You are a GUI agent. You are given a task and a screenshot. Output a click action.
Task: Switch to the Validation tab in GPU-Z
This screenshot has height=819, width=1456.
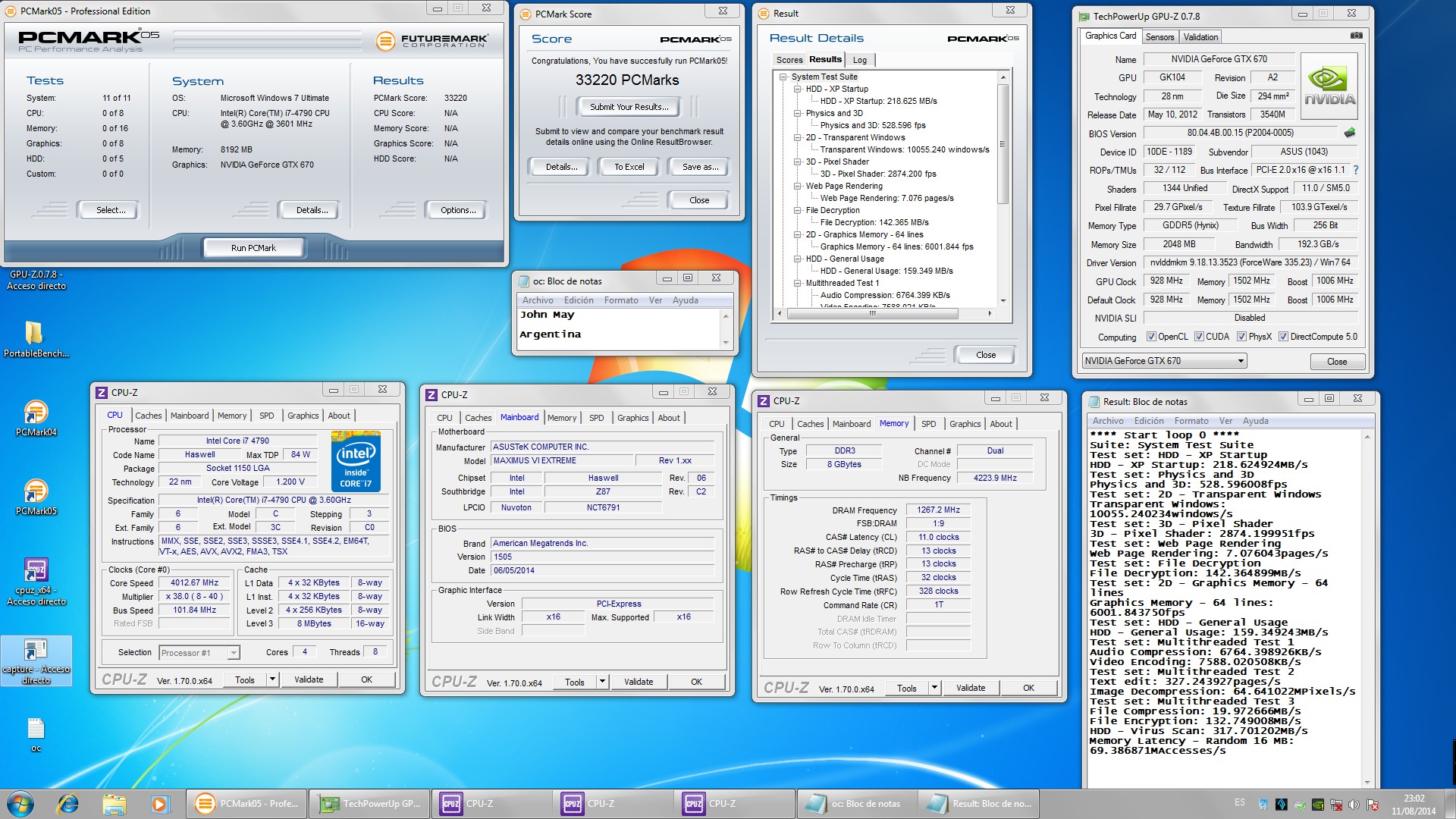[x=1200, y=37]
